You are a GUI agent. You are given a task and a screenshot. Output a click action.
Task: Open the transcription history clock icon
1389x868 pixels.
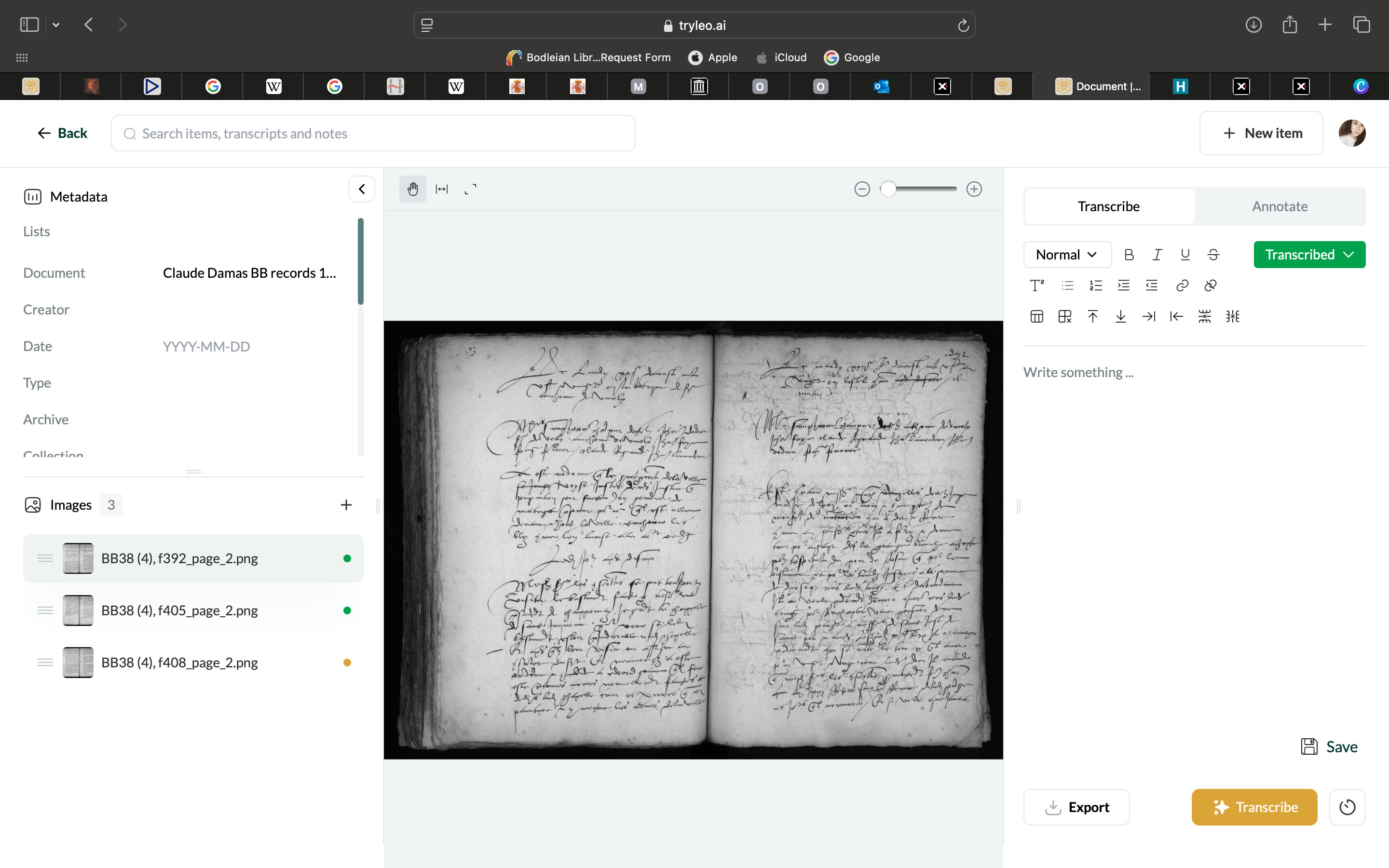pos(1347,807)
